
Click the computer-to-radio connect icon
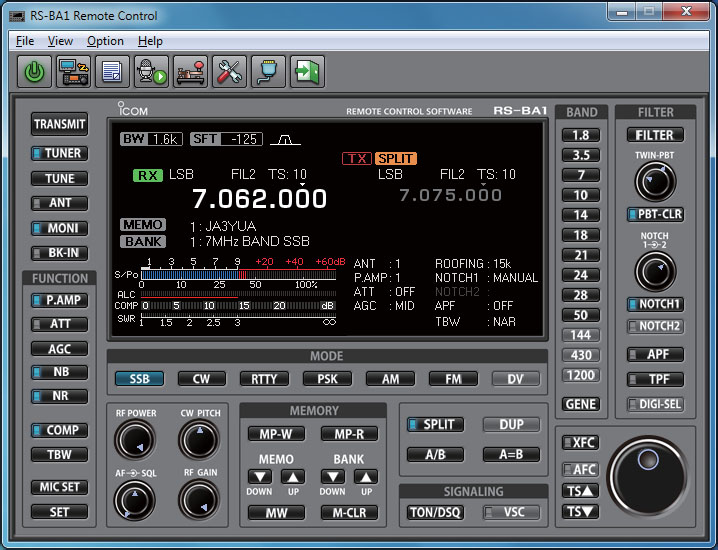[73, 71]
